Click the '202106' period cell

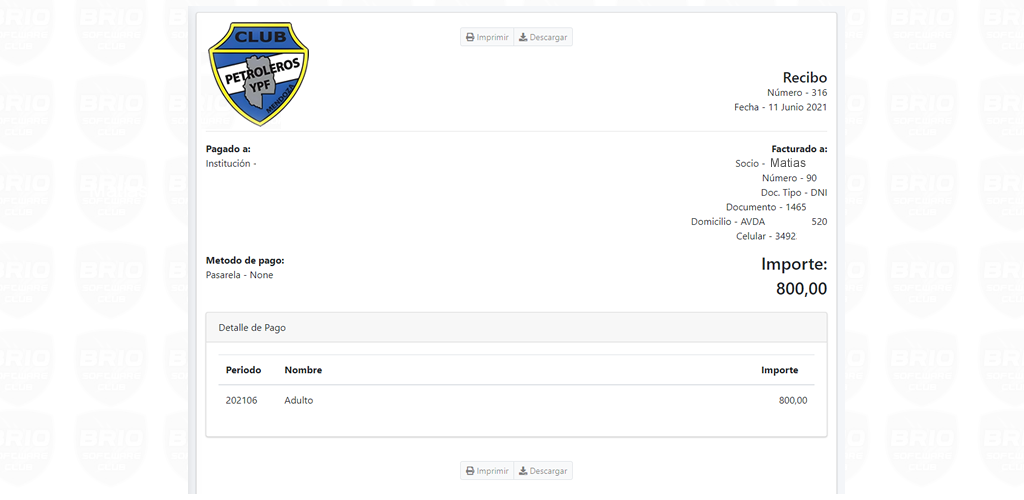coord(242,401)
